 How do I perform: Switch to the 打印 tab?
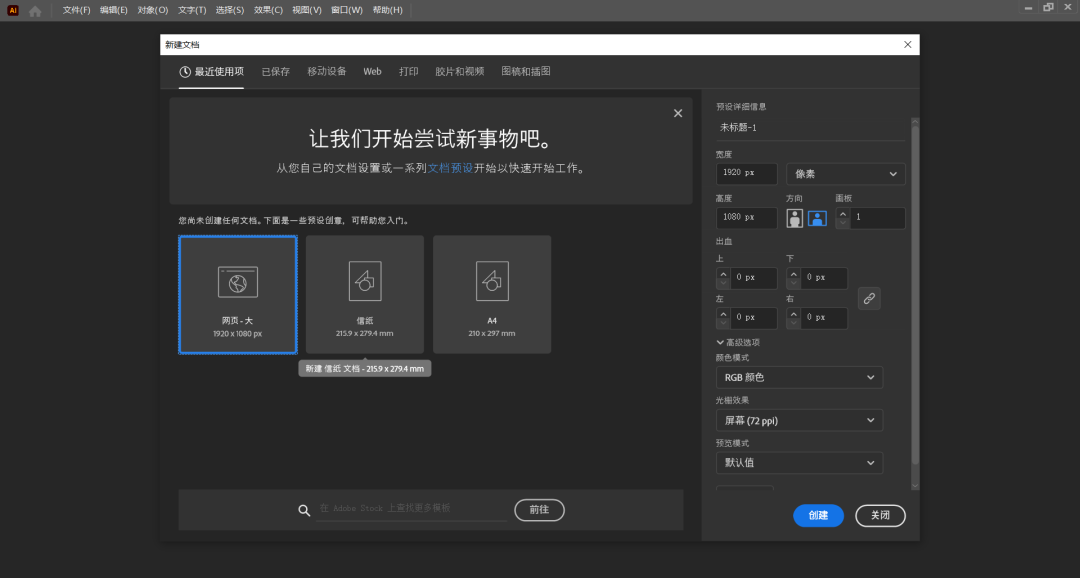click(x=408, y=71)
